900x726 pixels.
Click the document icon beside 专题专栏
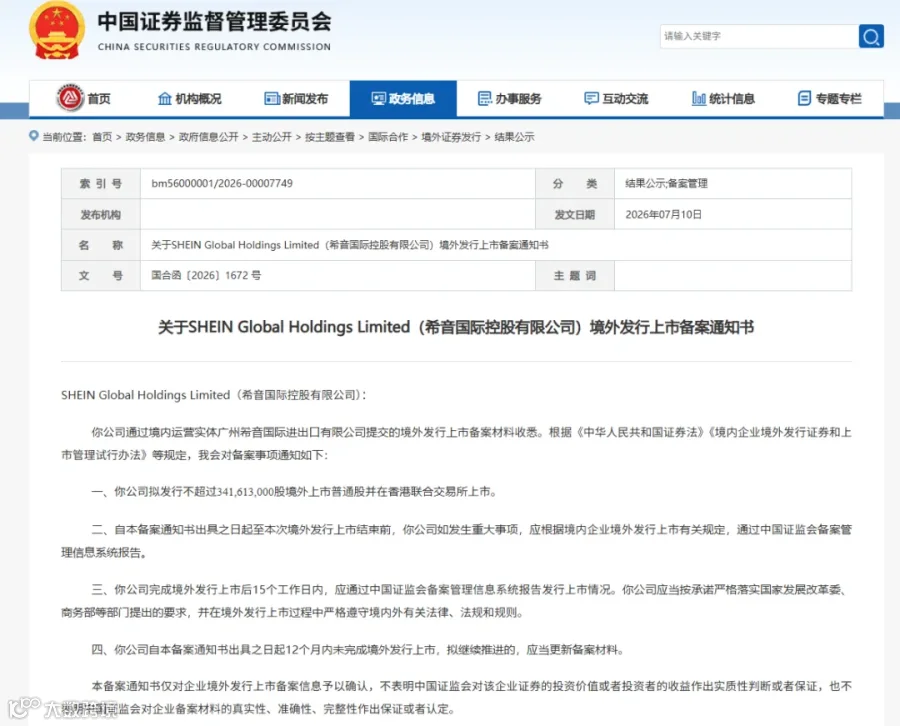point(804,99)
